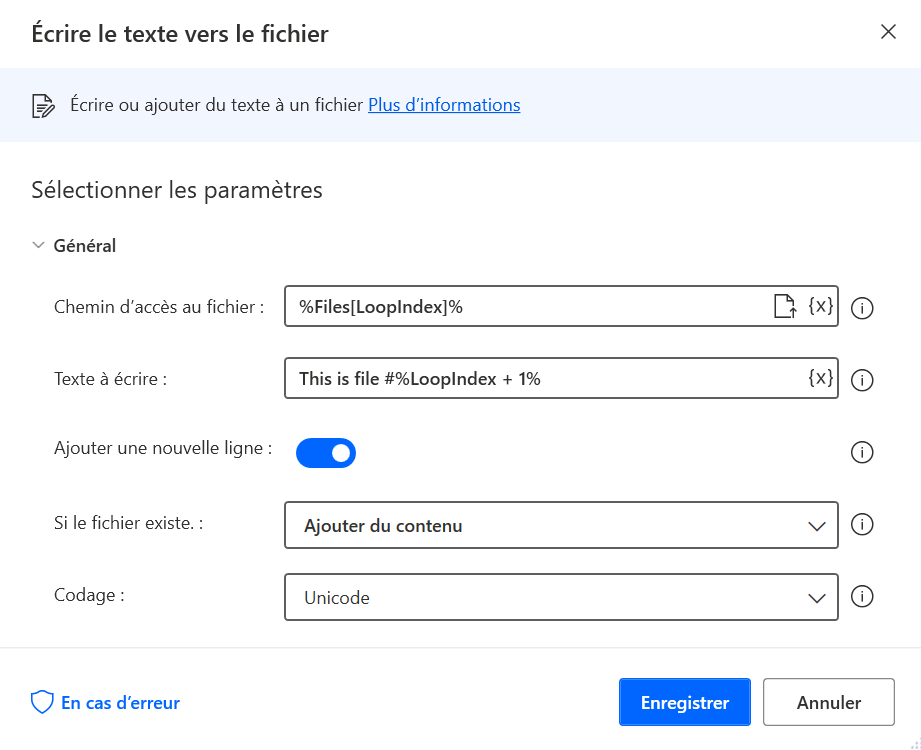Collapse the Général section
Screen dimensions: 921x750
(38, 245)
